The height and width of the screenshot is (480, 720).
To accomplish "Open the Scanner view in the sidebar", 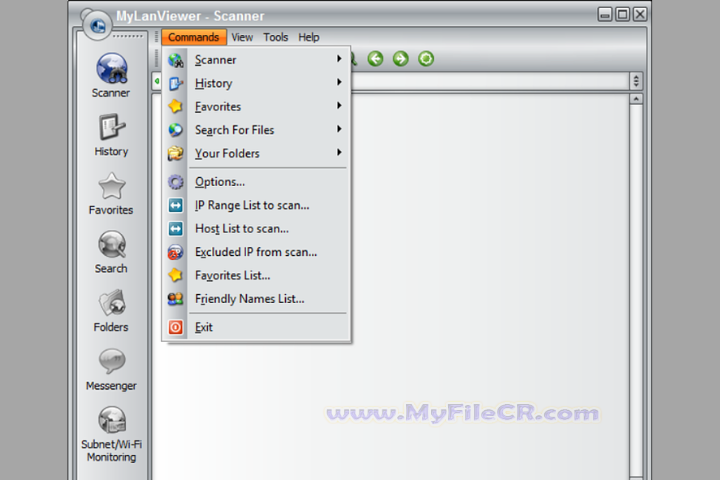I will tap(111, 75).
